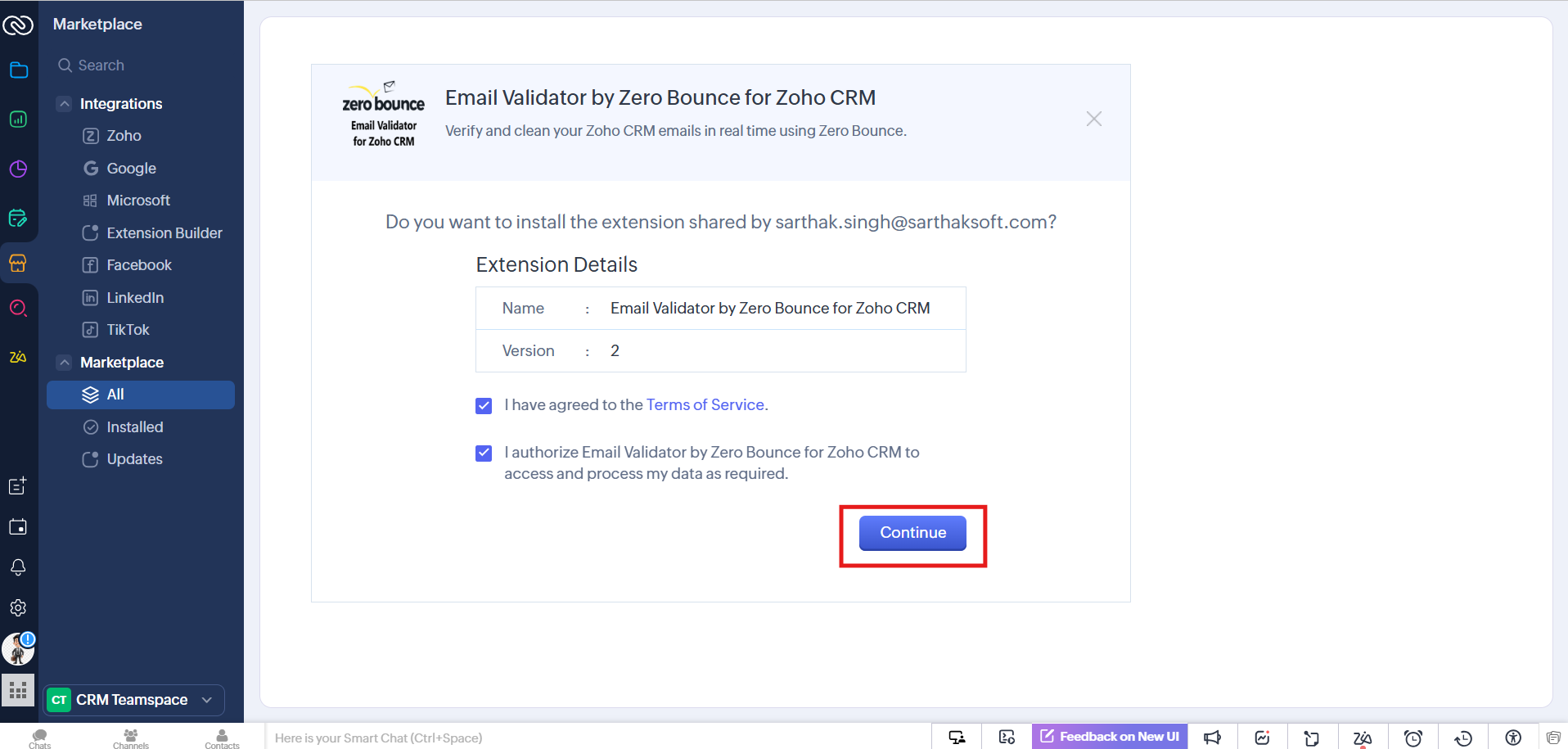The image size is (1568, 749).
Task: Select Installed under Marketplace
Action: [134, 427]
